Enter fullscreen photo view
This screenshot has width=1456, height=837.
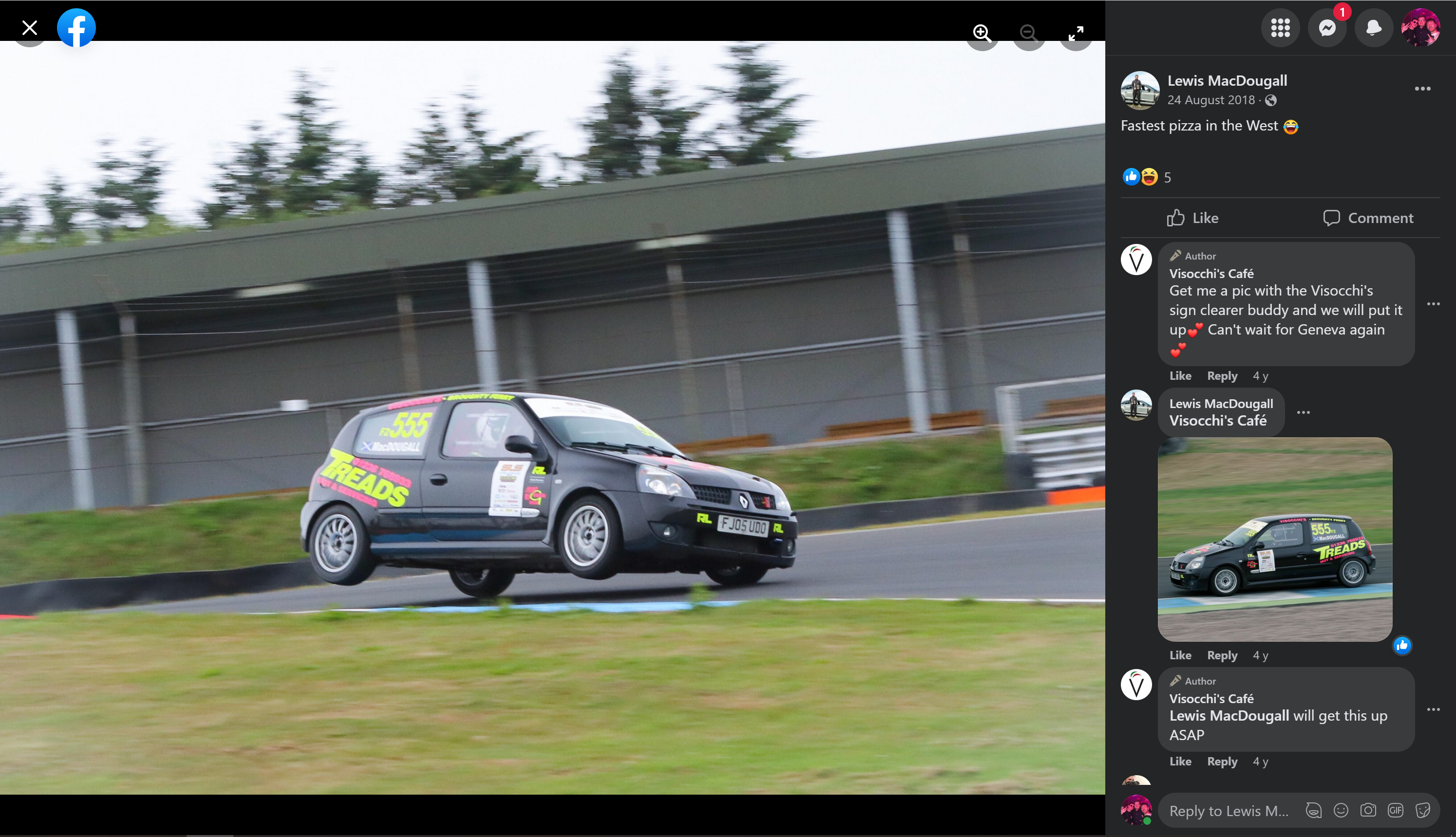[1076, 33]
